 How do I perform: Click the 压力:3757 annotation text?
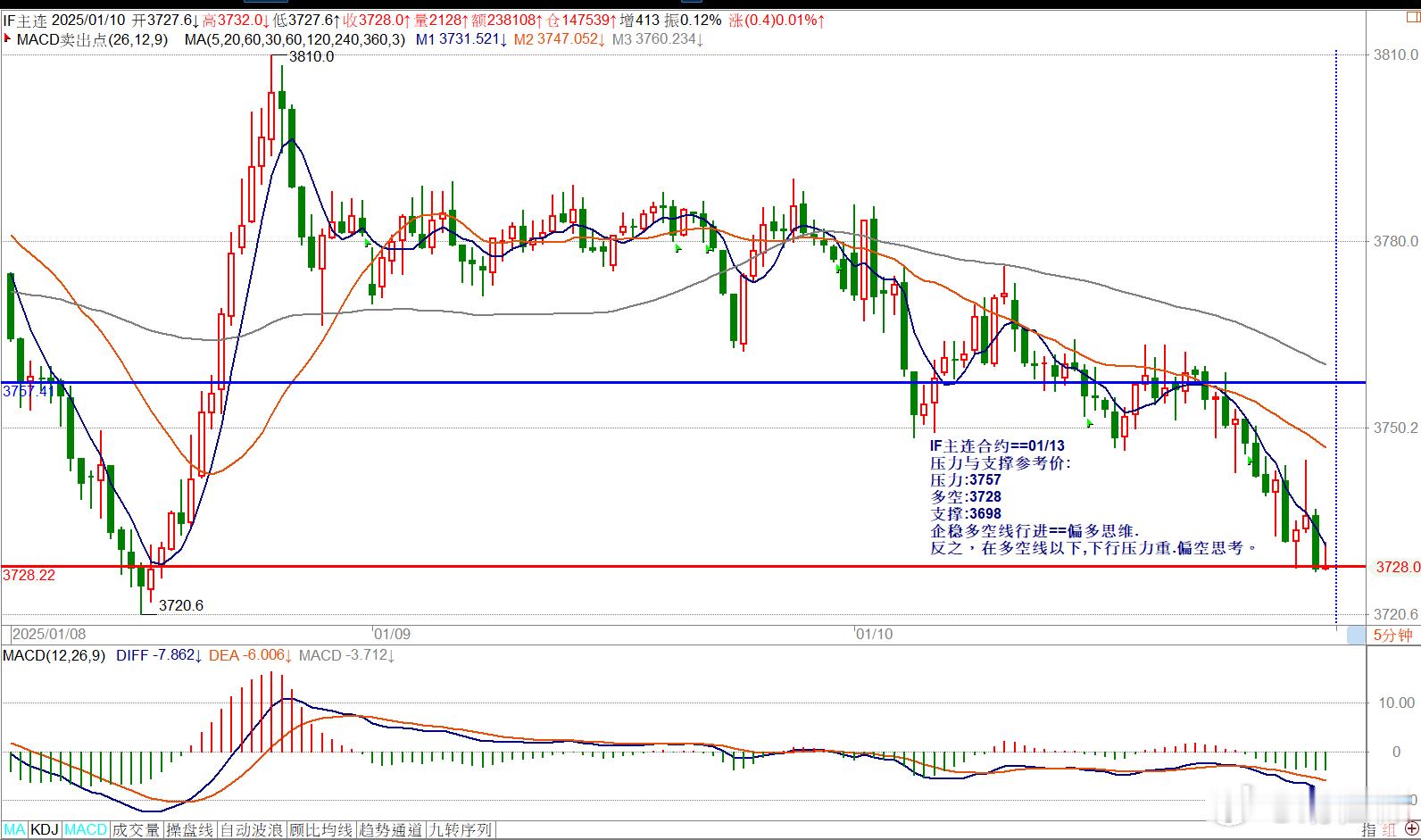(x=966, y=479)
